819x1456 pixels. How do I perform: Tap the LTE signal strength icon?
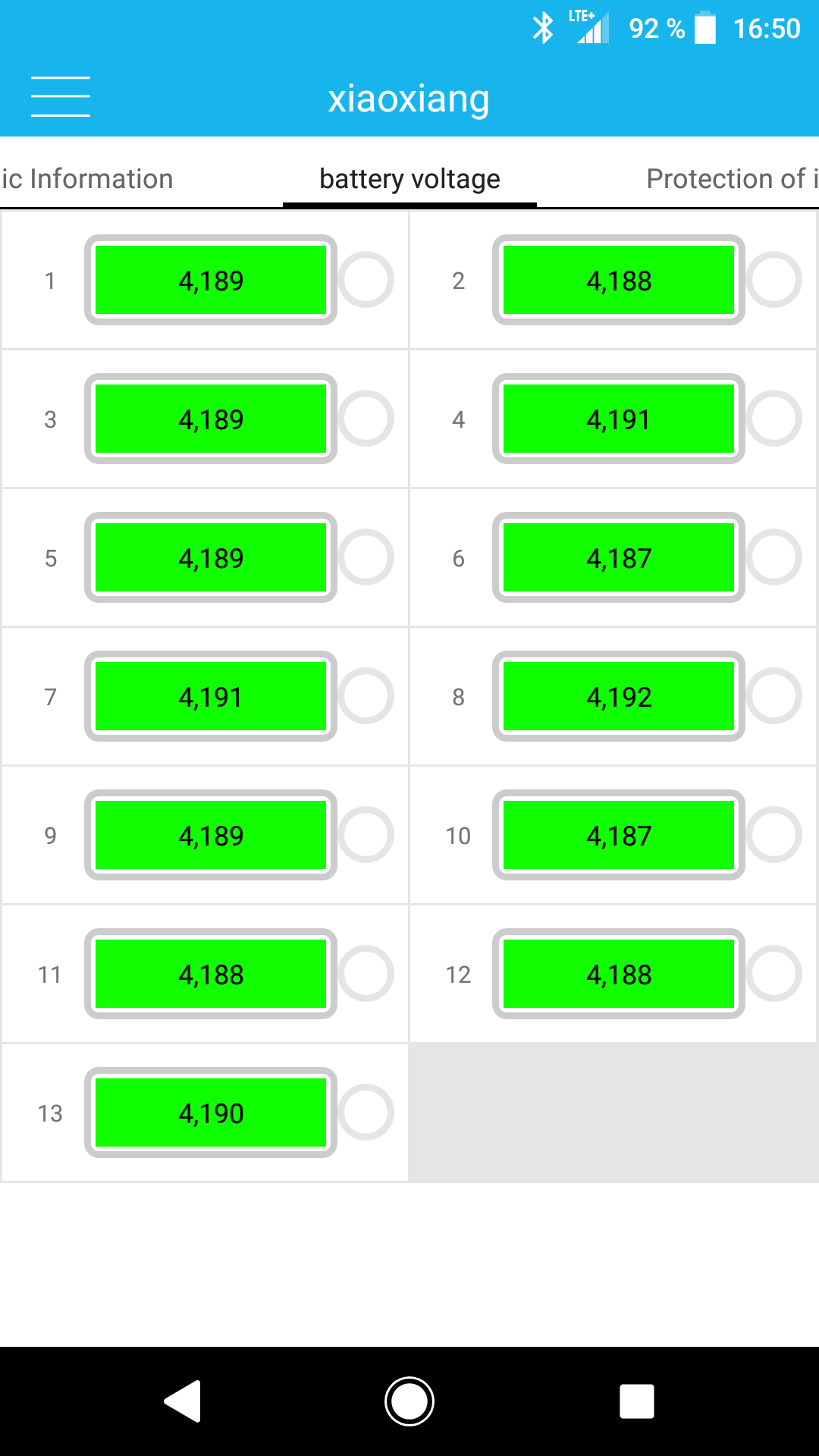(591, 29)
